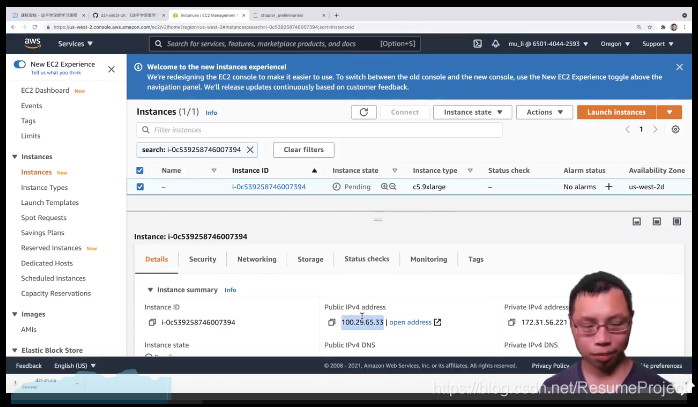Switch to the Status checks tab

click(x=367, y=259)
